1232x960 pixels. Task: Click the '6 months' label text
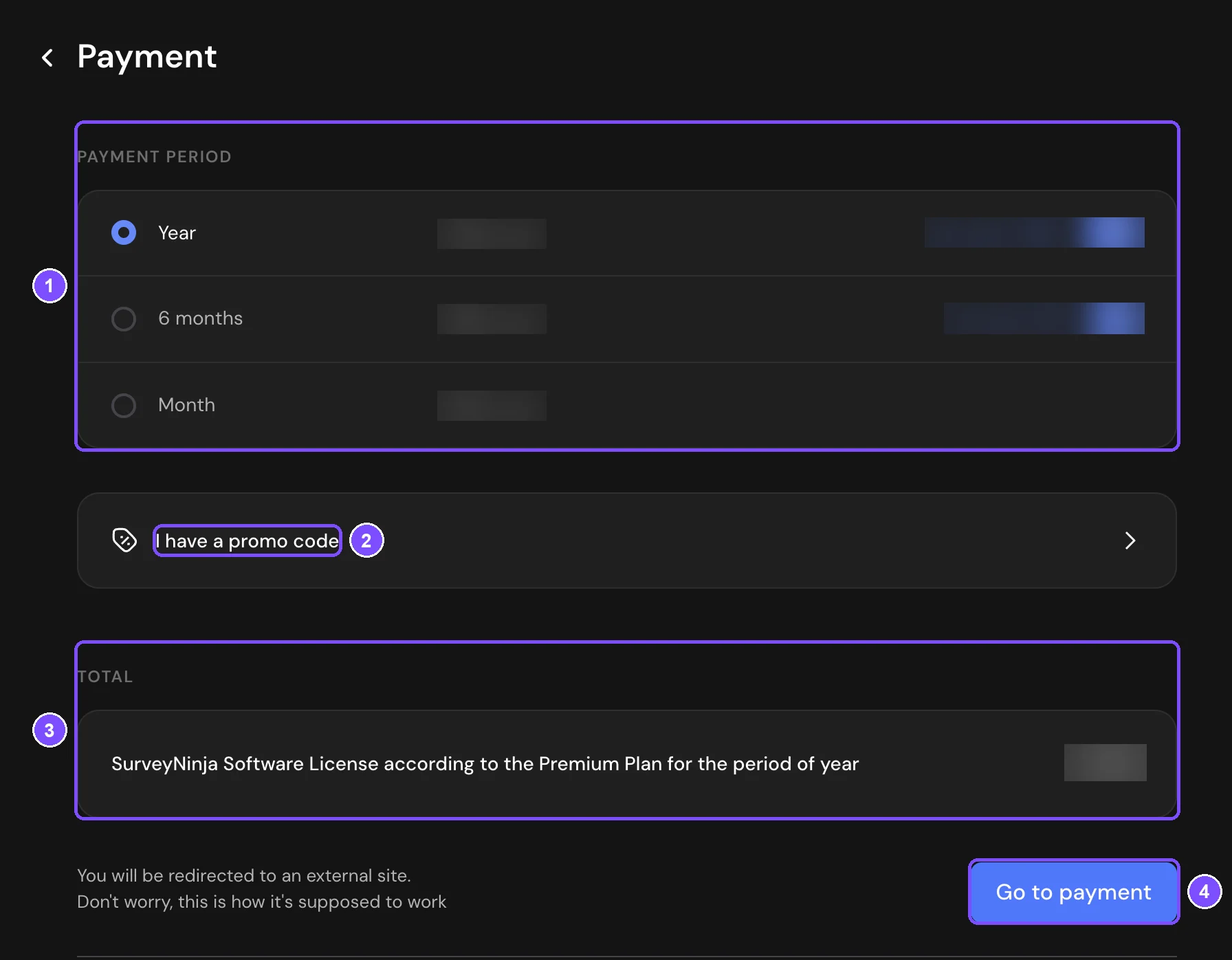tap(200, 318)
